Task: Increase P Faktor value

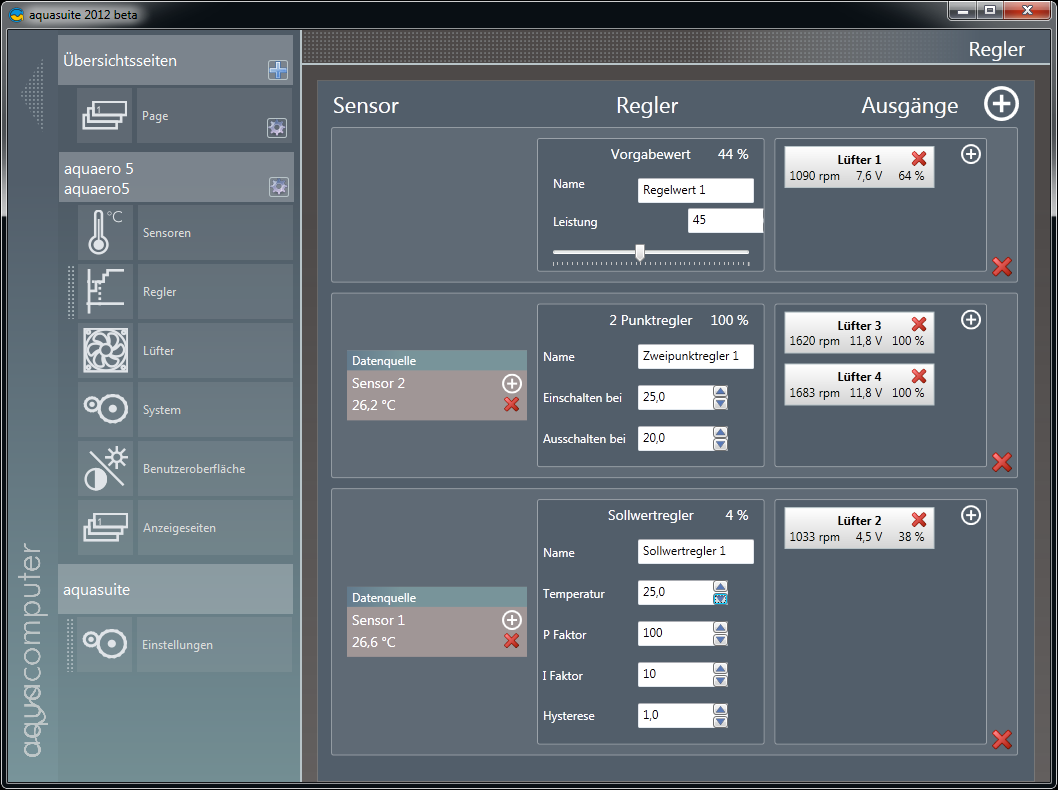Action: click(x=720, y=627)
